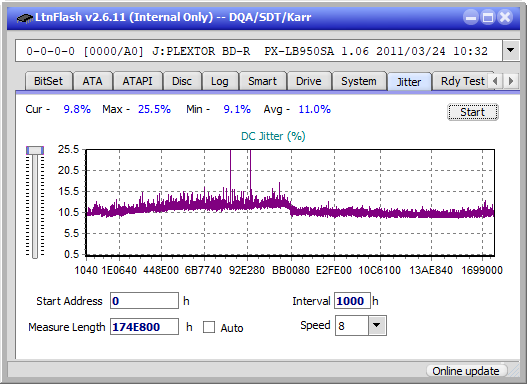This screenshot has height=384, width=527.
Task: Open the Log tab
Action: tap(219, 81)
